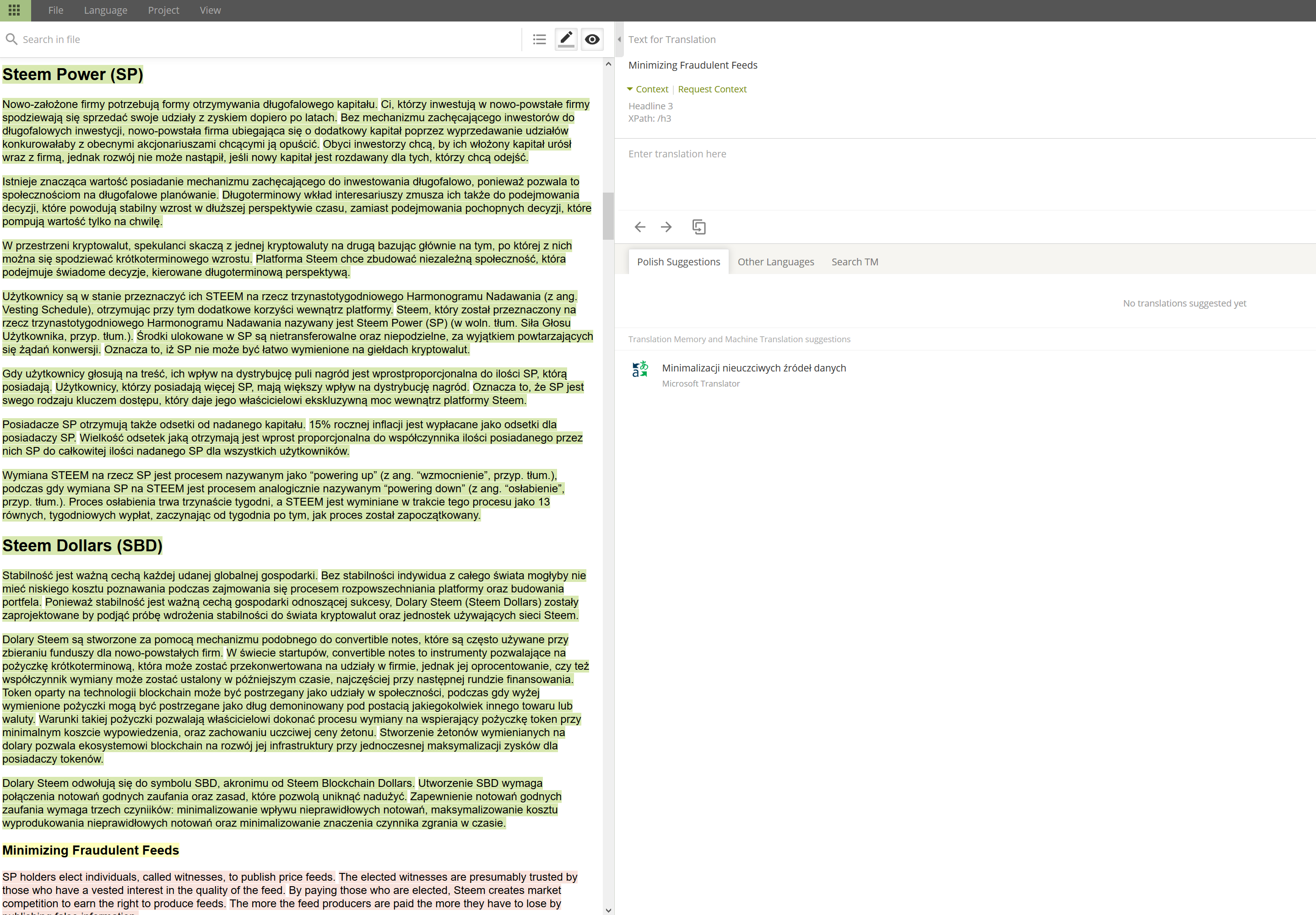Use suggestion Minimalizacji nieuczciwych źródeł danych

point(754,368)
